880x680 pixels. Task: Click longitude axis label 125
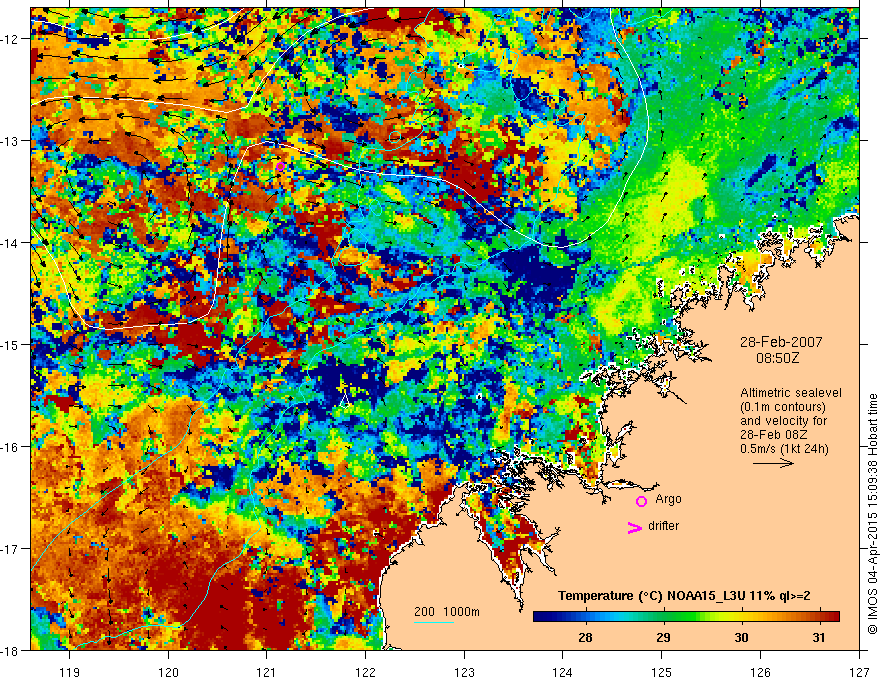tap(662, 672)
